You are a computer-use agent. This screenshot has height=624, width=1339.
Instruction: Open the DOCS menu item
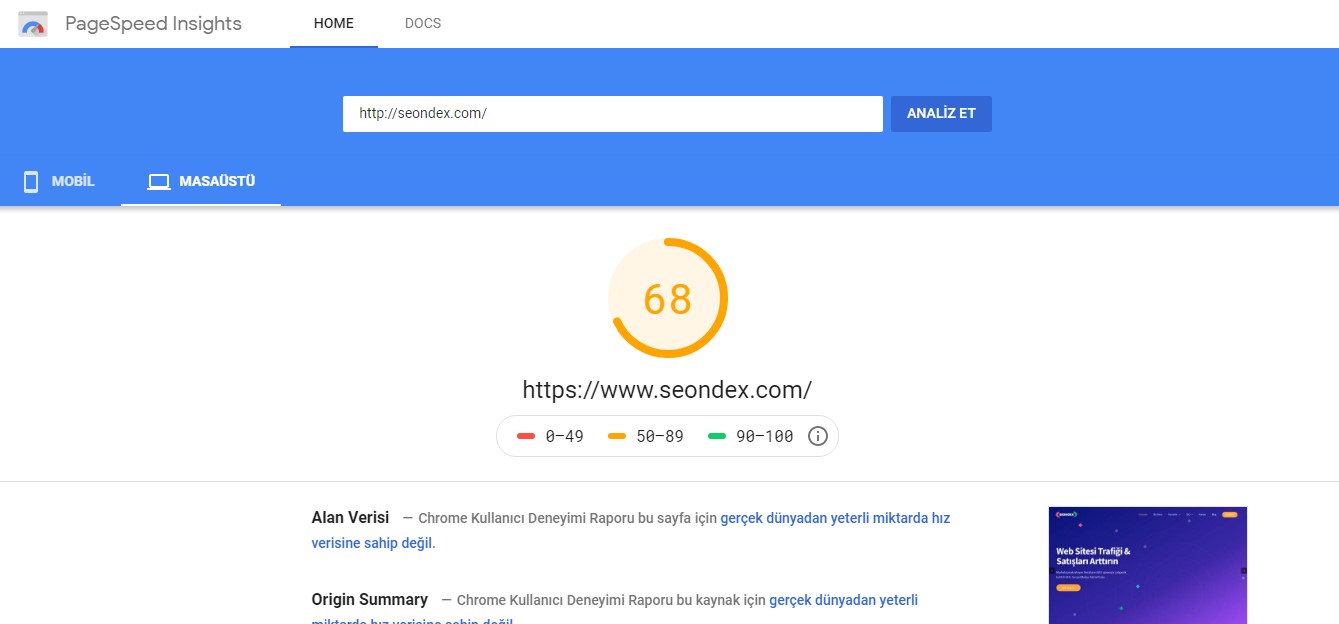[x=422, y=23]
